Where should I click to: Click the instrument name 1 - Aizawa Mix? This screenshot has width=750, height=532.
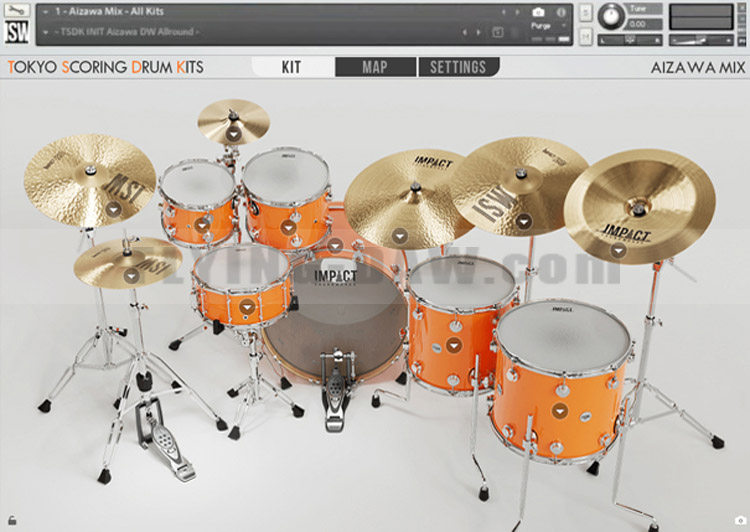pyautogui.click(x=109, y=11)
